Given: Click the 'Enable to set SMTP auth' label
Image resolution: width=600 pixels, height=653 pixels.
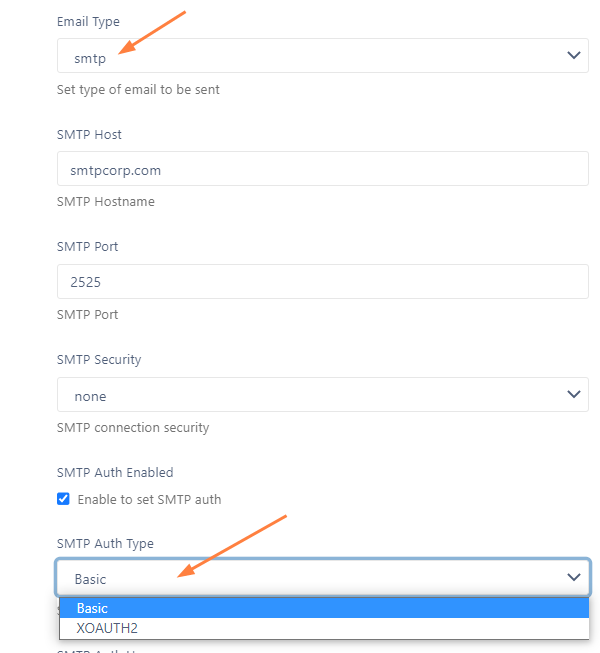Looking at the screenshot, I should 149,499.
